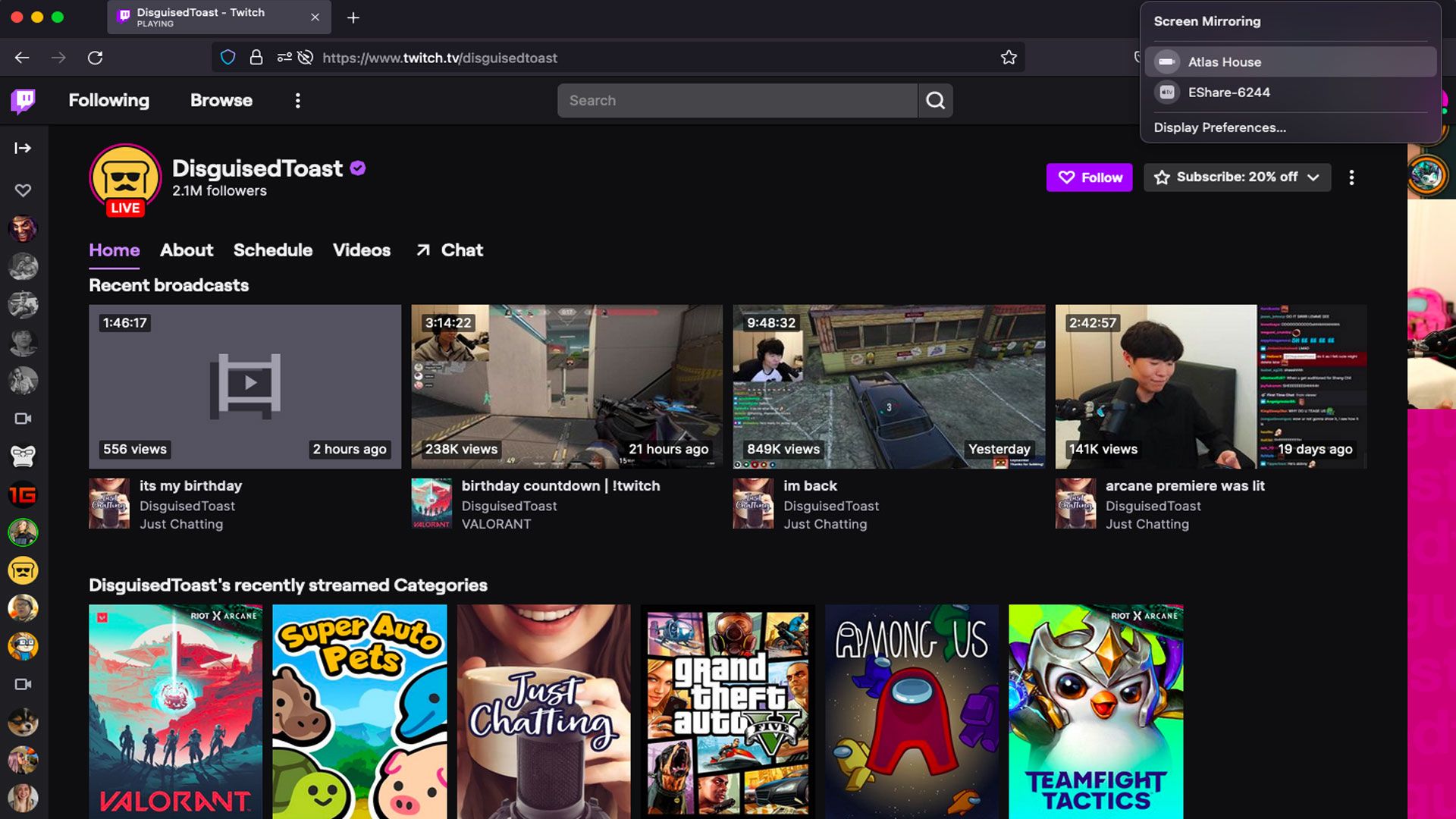Expand the left sidebar with the arrow icon
The image size is (1456, 819).
tap(23, 148)
